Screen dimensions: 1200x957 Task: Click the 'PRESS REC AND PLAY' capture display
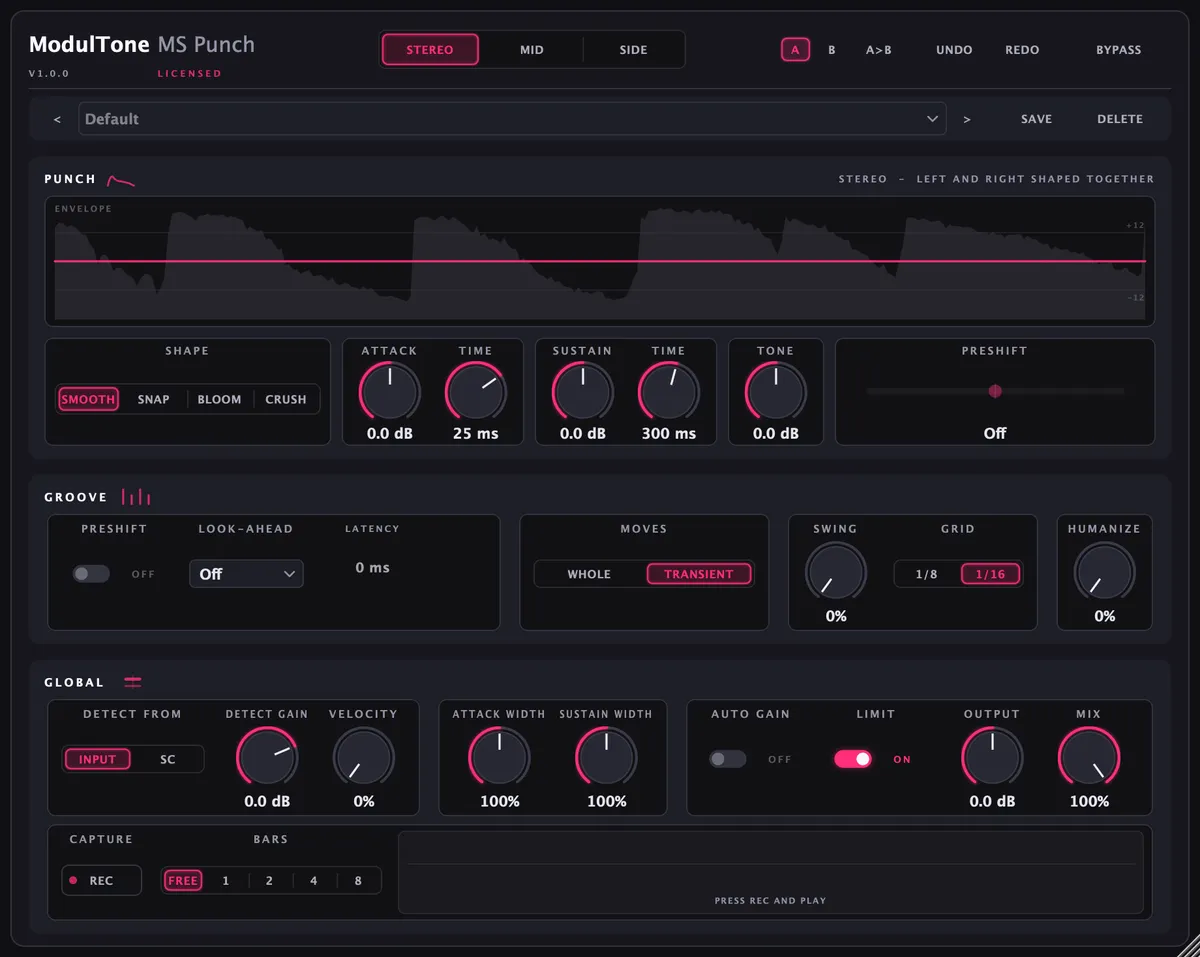[770, 872]
